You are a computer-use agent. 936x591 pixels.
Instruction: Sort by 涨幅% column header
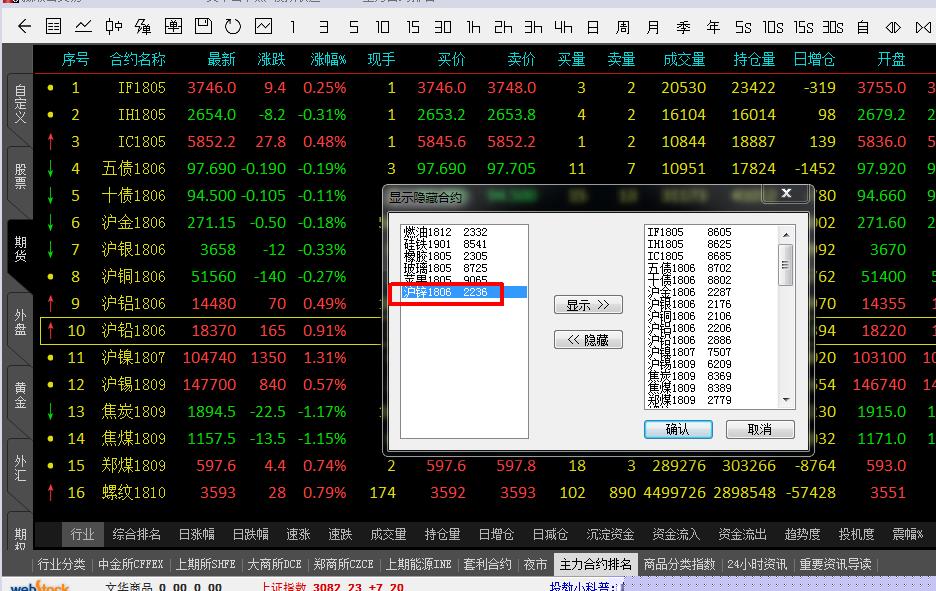pyautogui.click(x=328, y=60)
